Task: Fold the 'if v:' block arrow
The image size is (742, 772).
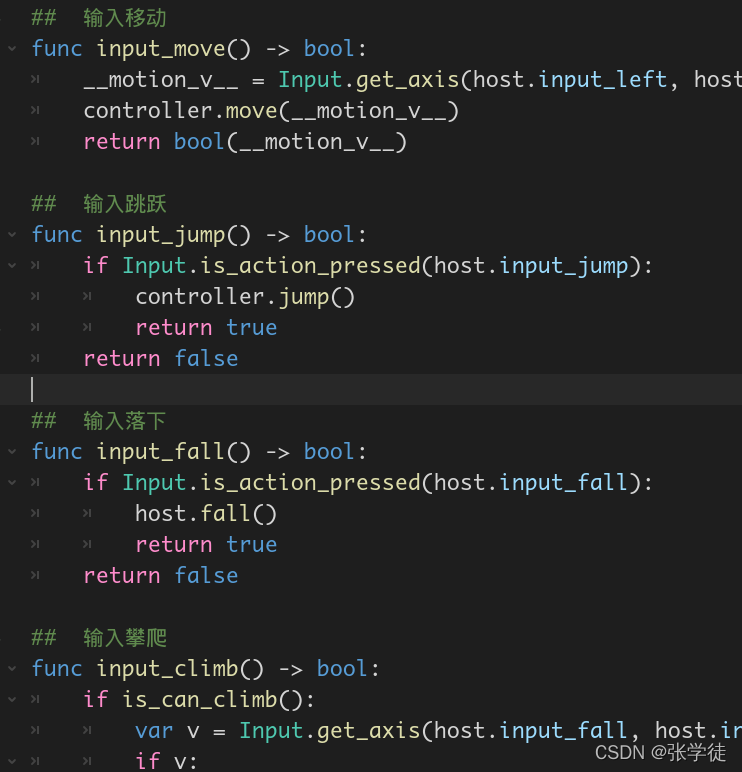Action: pos(12,761)
